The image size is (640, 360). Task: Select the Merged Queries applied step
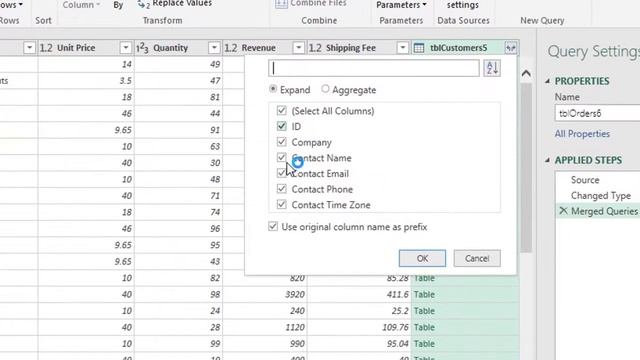pos(604,211)
